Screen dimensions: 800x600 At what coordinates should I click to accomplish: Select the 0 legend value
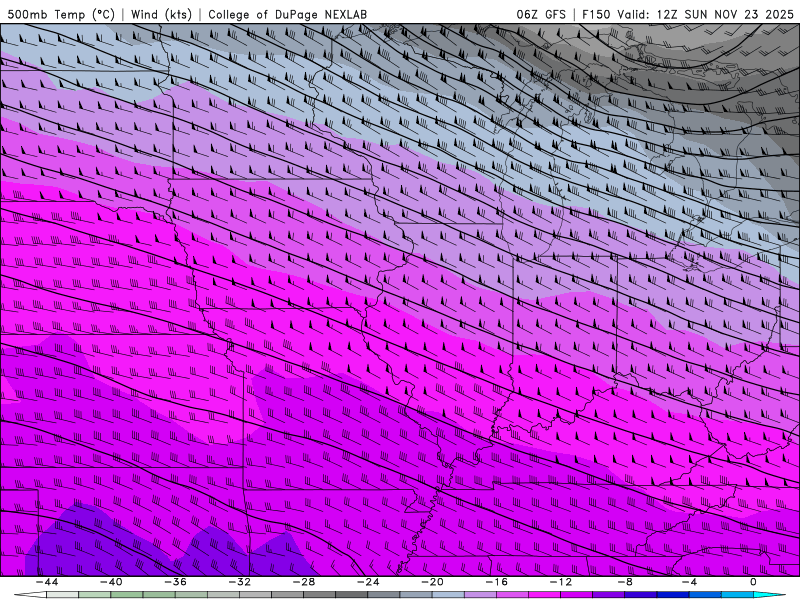tap(754, 582)
